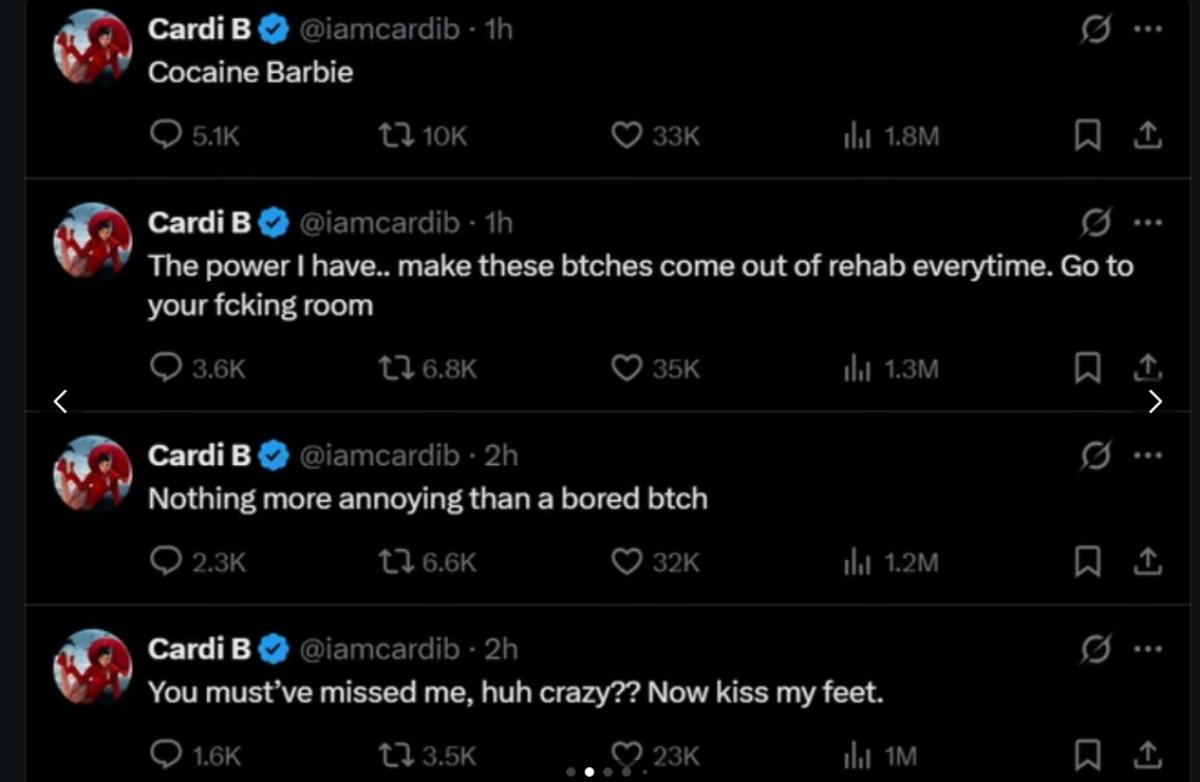Viewport: 1200px width, 782px height.
Task: Go to next image with right arrow
Action: (x=1155, y=401)
